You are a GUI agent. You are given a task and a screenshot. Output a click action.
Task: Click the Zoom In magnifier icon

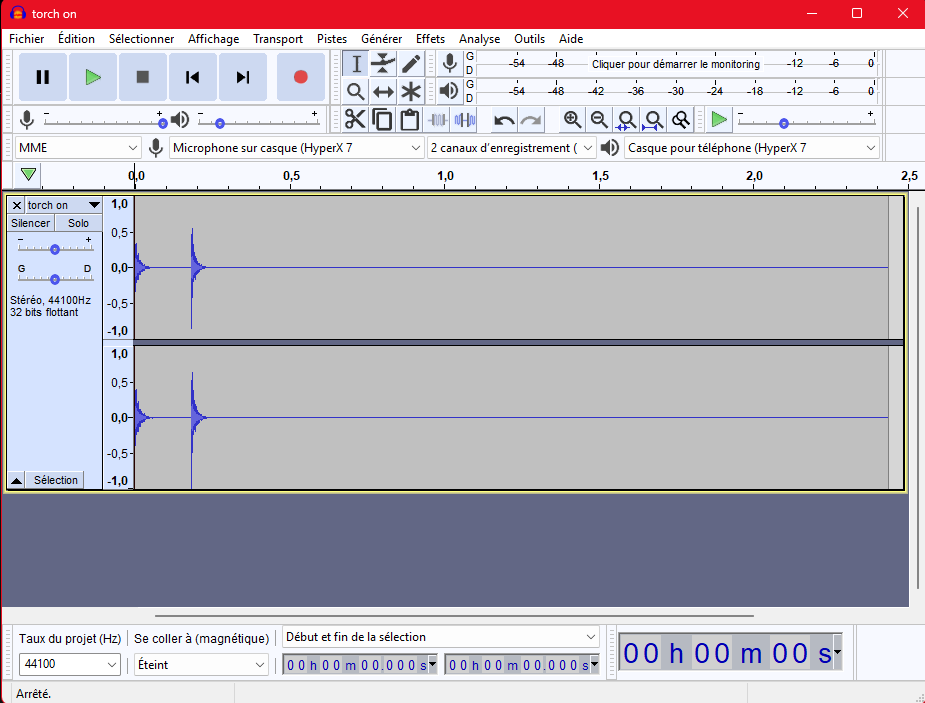[572, 120]
